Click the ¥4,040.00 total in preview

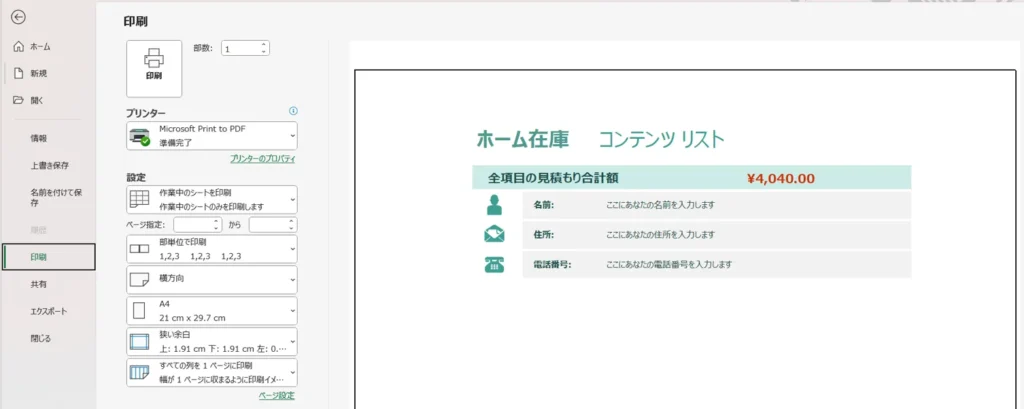780,178
